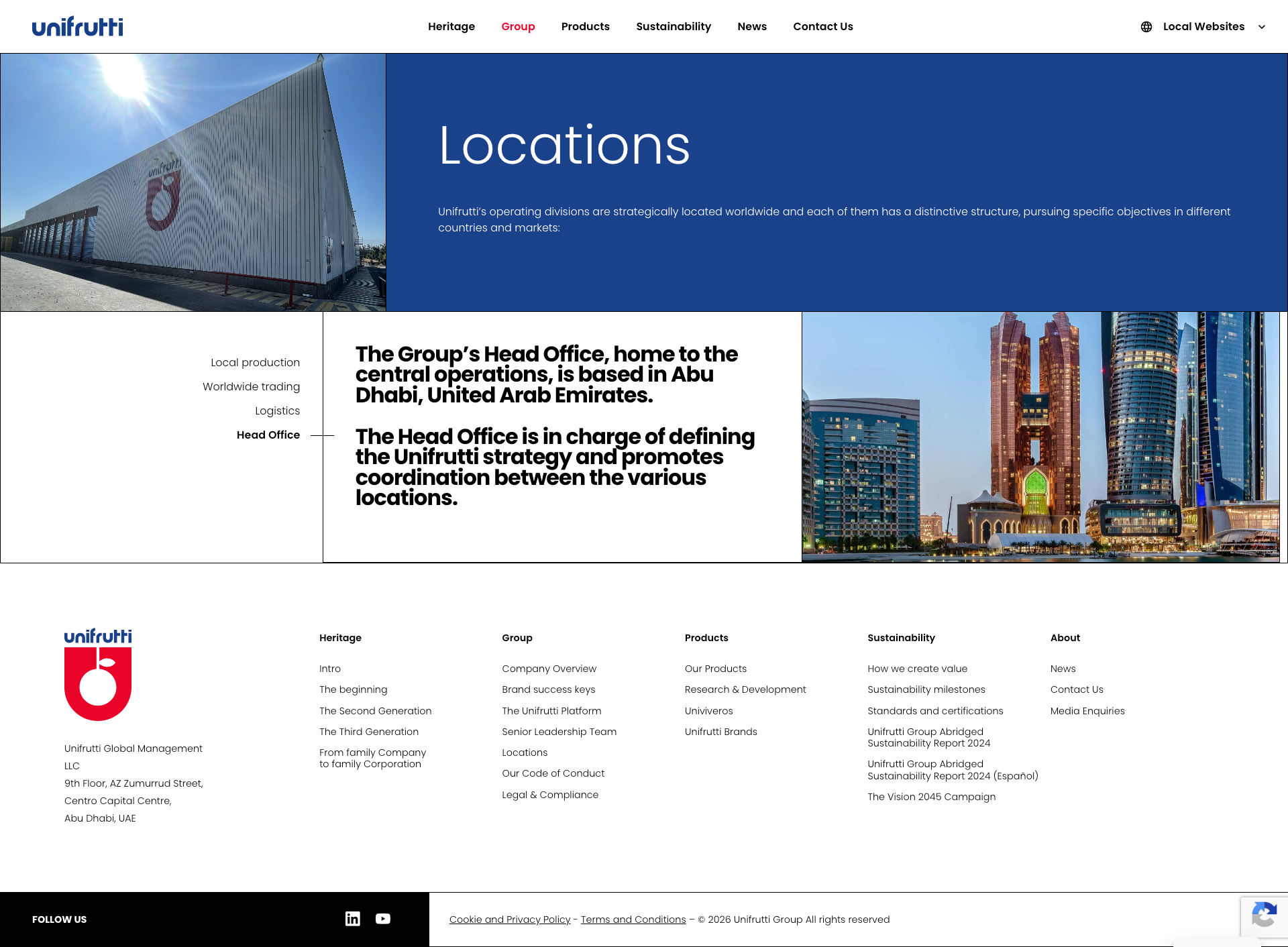The image size is (1288, 947).
Task: Click the Abu Dhabi skyline photo
Action: [x=1040, y=437]
